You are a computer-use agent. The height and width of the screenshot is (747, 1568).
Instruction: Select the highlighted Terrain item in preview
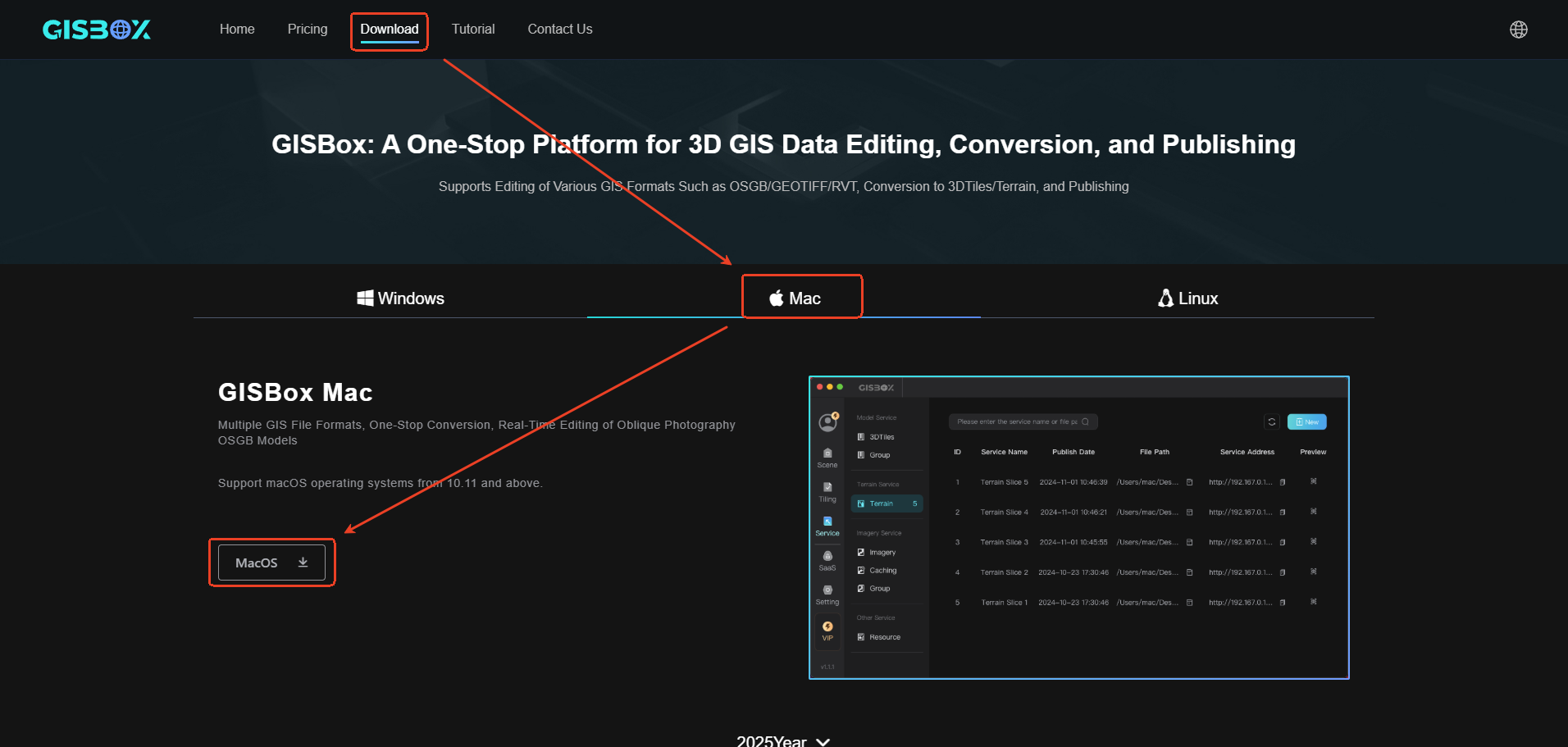pyautogui.click(x=887, y=503)
